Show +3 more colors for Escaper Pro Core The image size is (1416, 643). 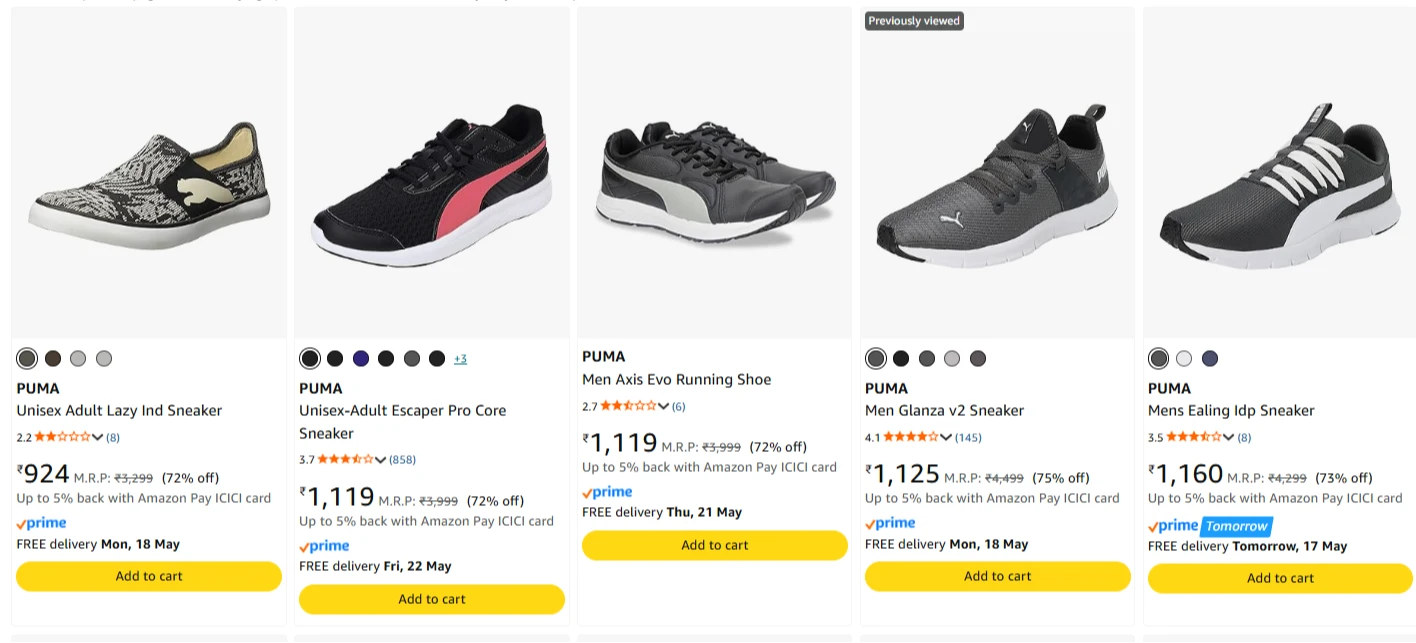460,359
